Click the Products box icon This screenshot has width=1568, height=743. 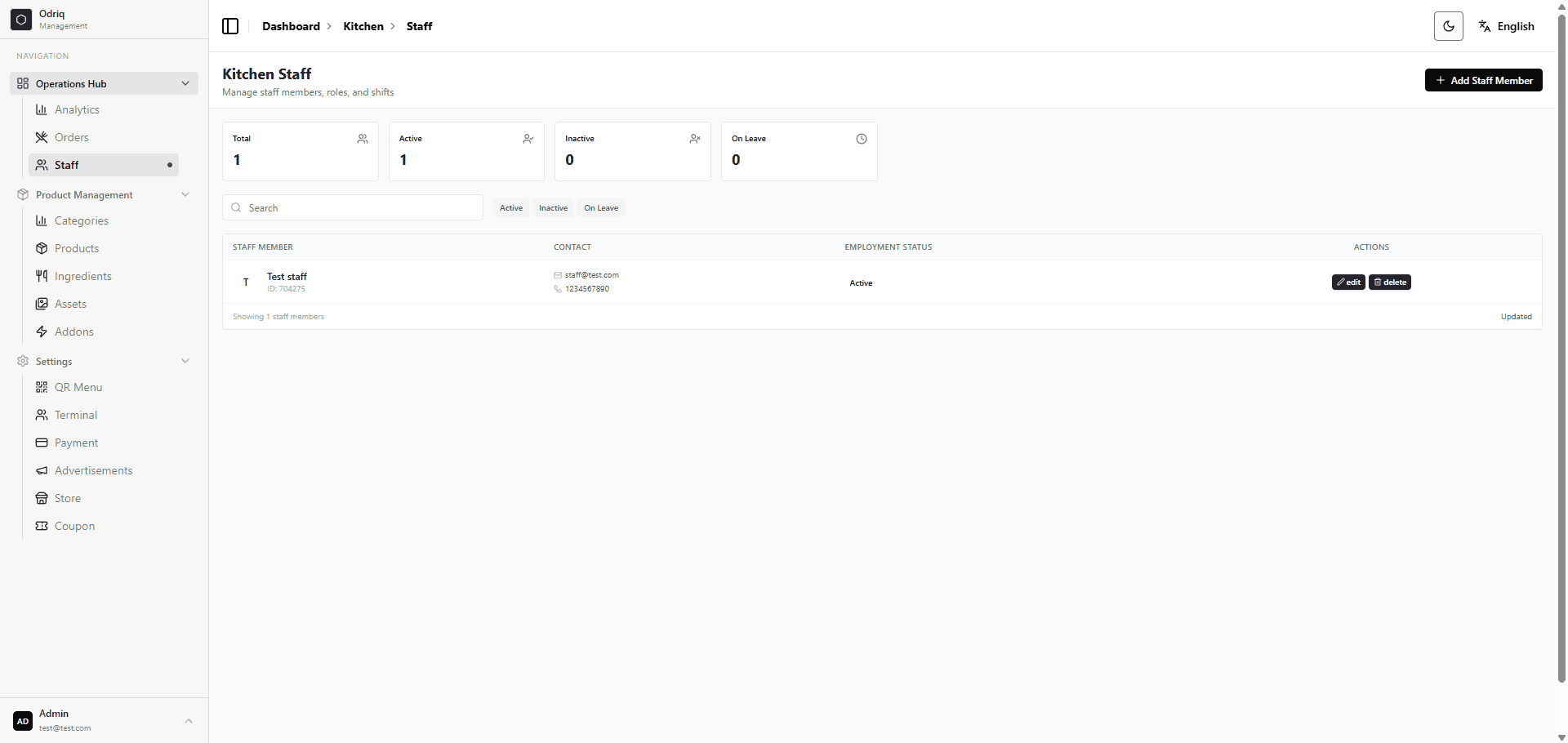coord(42,248)
